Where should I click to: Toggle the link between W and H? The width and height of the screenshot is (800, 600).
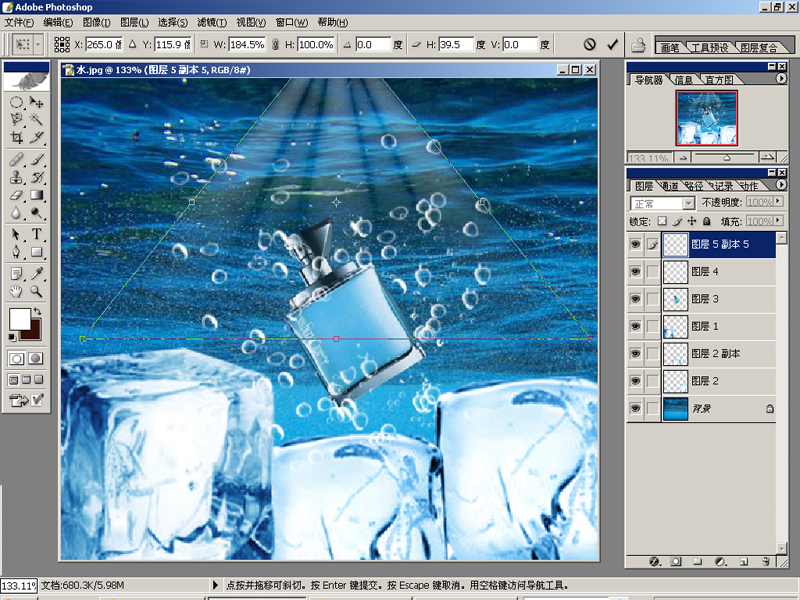tap(275, 44)
